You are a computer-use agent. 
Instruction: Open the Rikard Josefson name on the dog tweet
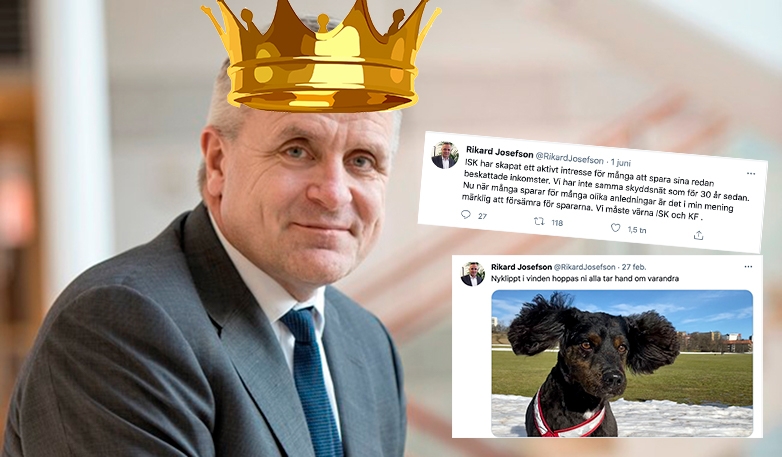(x=521, y=267)
